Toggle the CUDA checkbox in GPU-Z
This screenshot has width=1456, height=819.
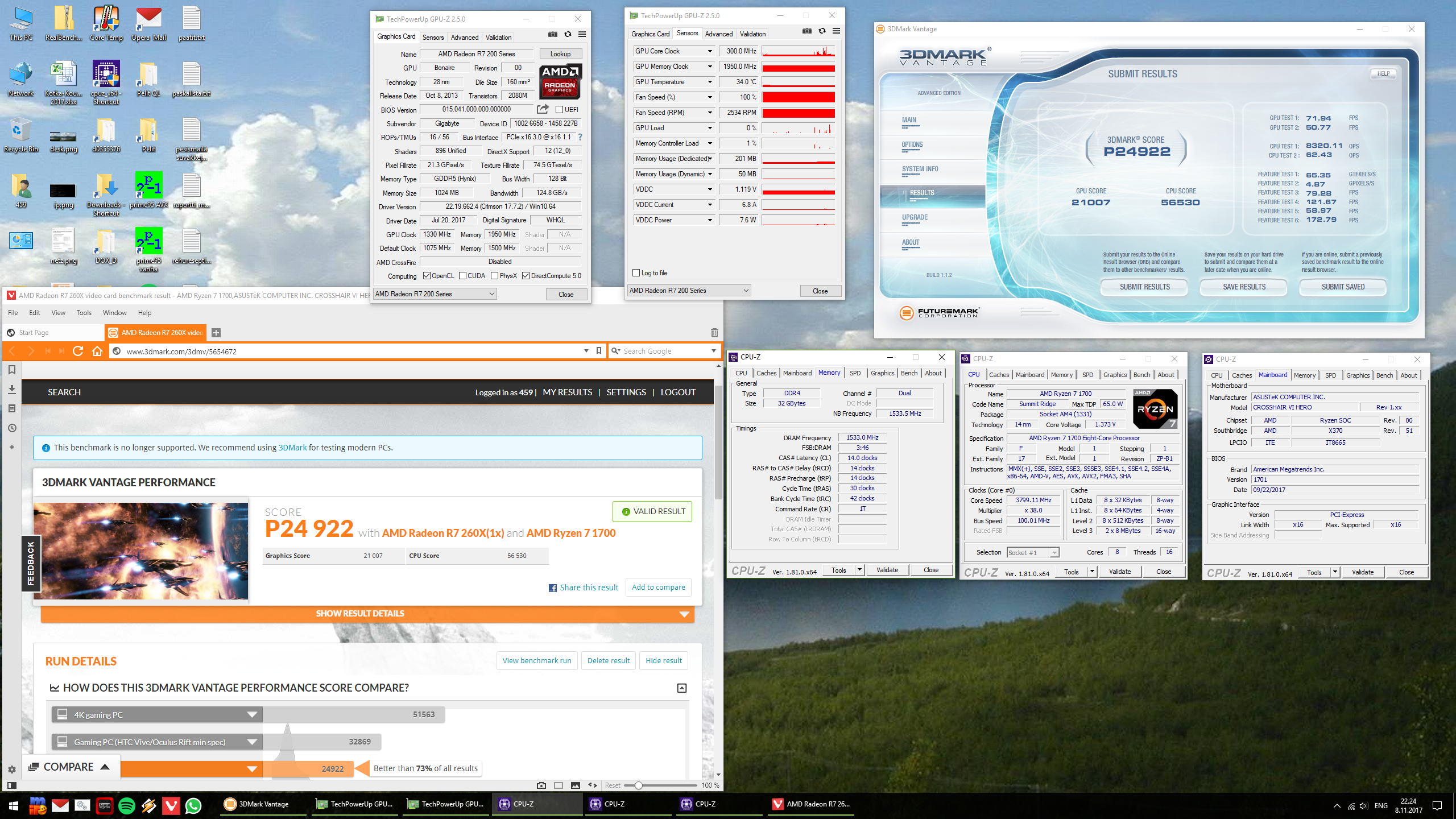(462, 276)
